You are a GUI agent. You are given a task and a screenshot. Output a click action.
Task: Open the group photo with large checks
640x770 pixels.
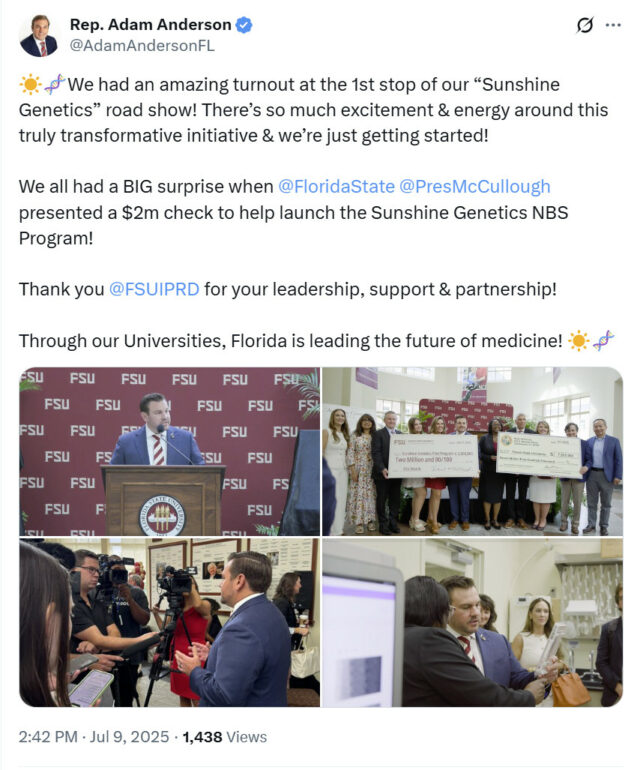click(x=473, y=451)
